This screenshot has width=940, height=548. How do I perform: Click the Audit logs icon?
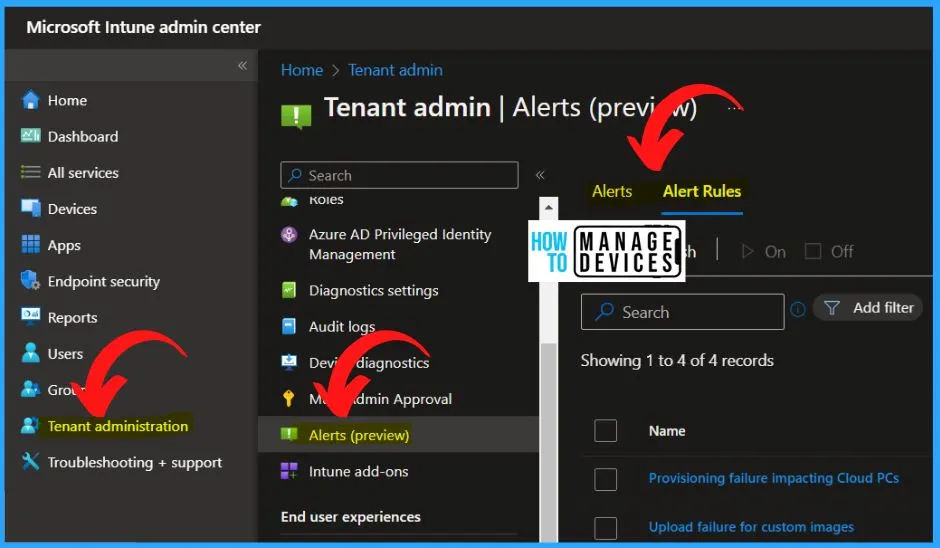289,326
